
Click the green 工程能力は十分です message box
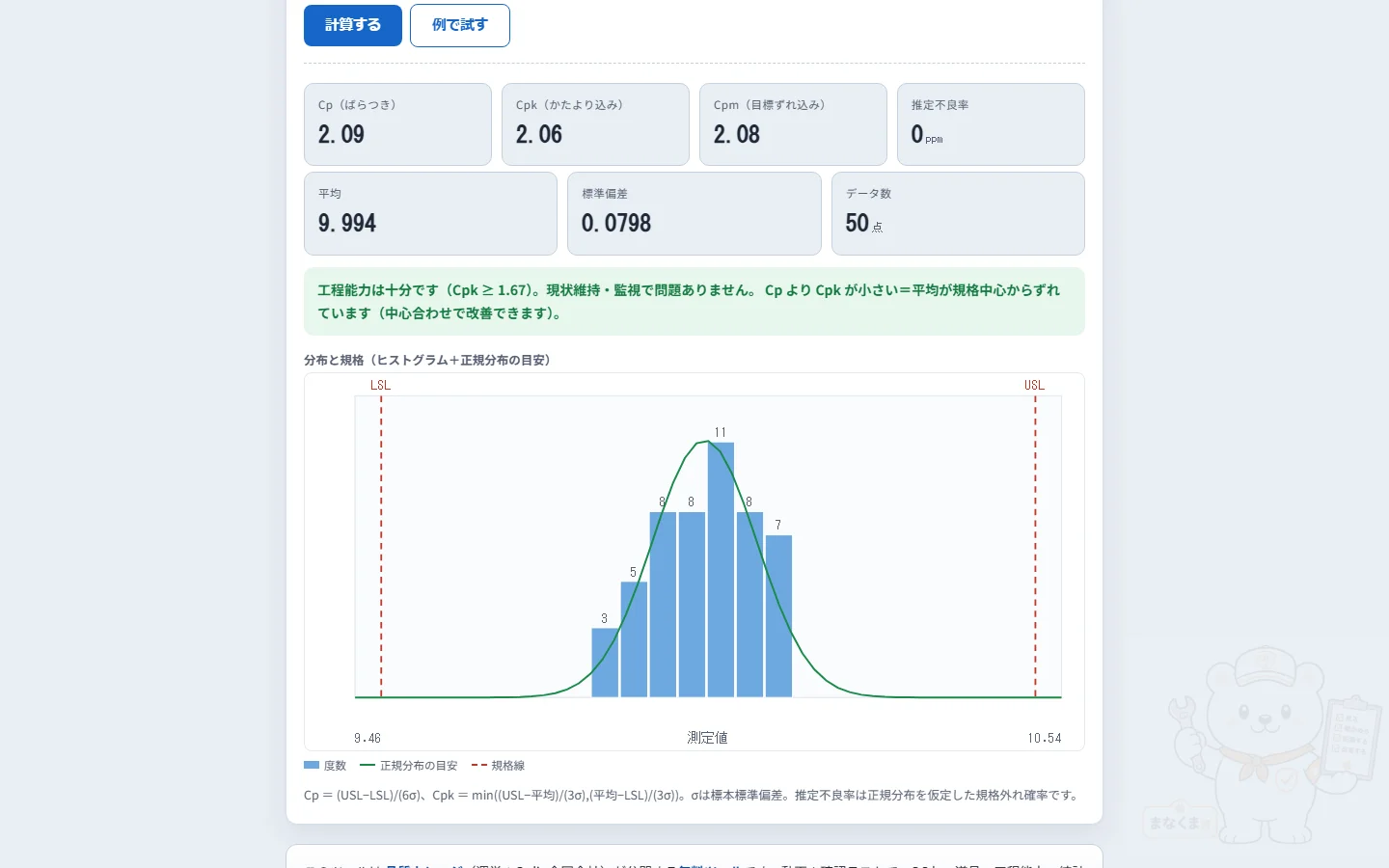point(694,302)
